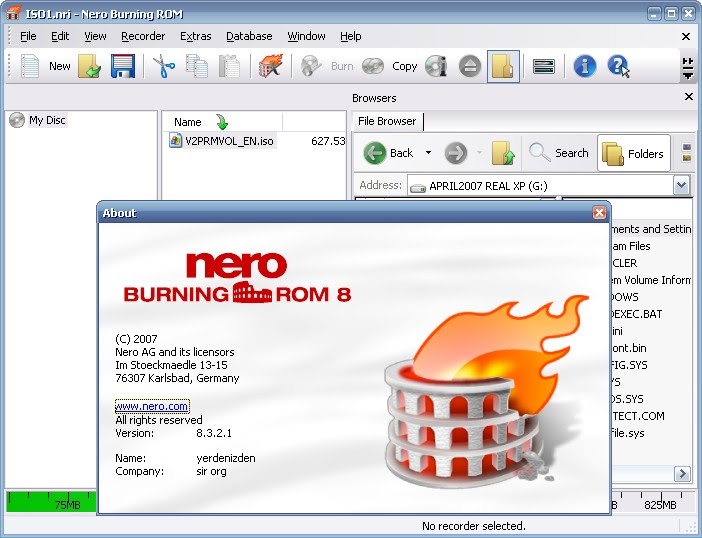Open the Edit menu
Viewport: 702px width, 538px height.
tap(60, 36)
